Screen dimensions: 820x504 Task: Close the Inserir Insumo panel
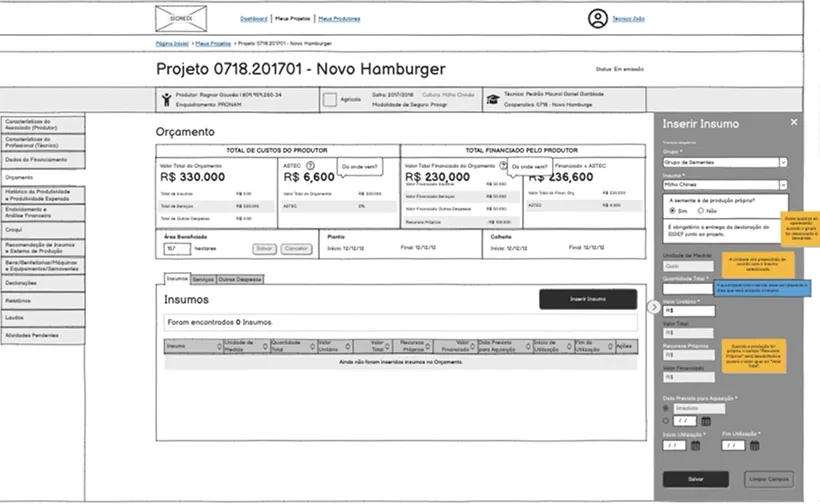click(794, 122)
